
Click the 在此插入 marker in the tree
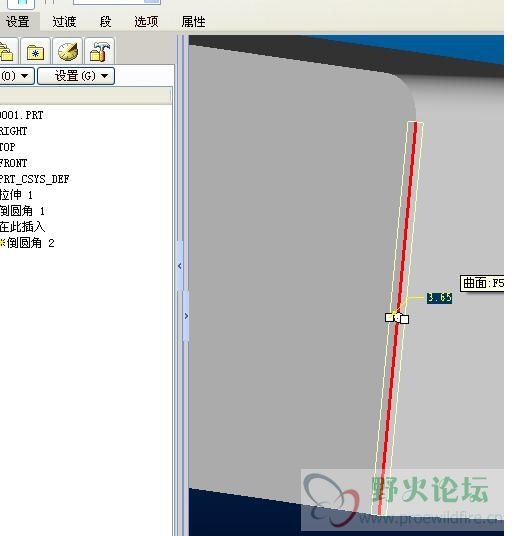point(23,227)
